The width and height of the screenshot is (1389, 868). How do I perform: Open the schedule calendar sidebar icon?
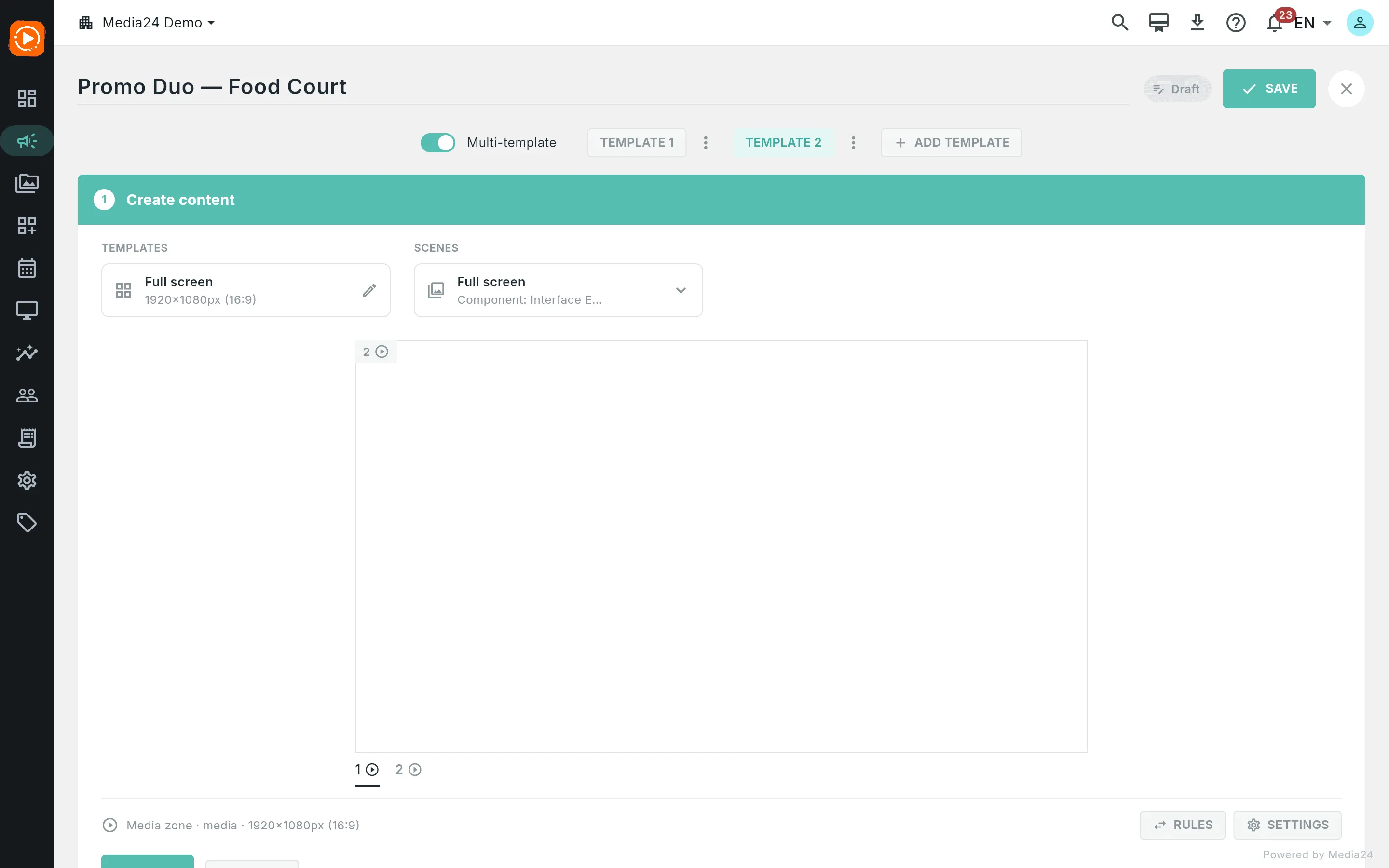click(x=27, y=268)
